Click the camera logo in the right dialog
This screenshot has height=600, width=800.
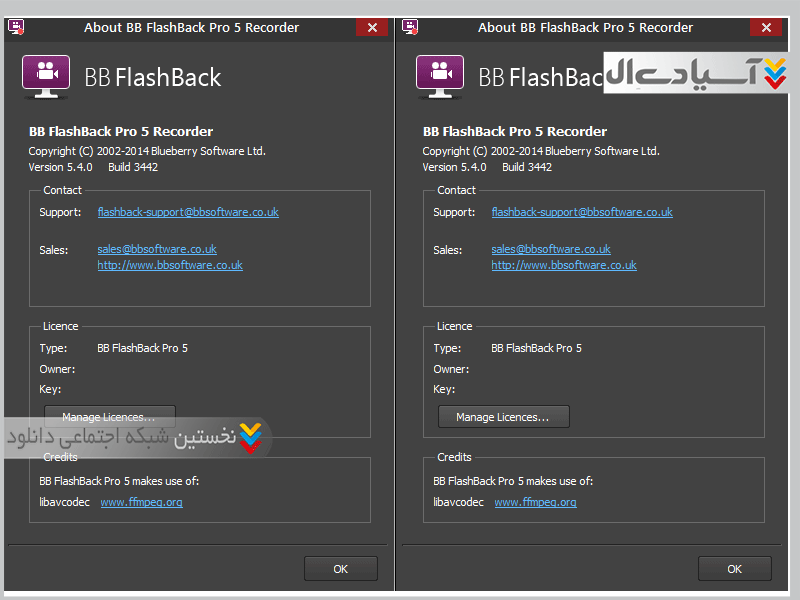[439, 76]
